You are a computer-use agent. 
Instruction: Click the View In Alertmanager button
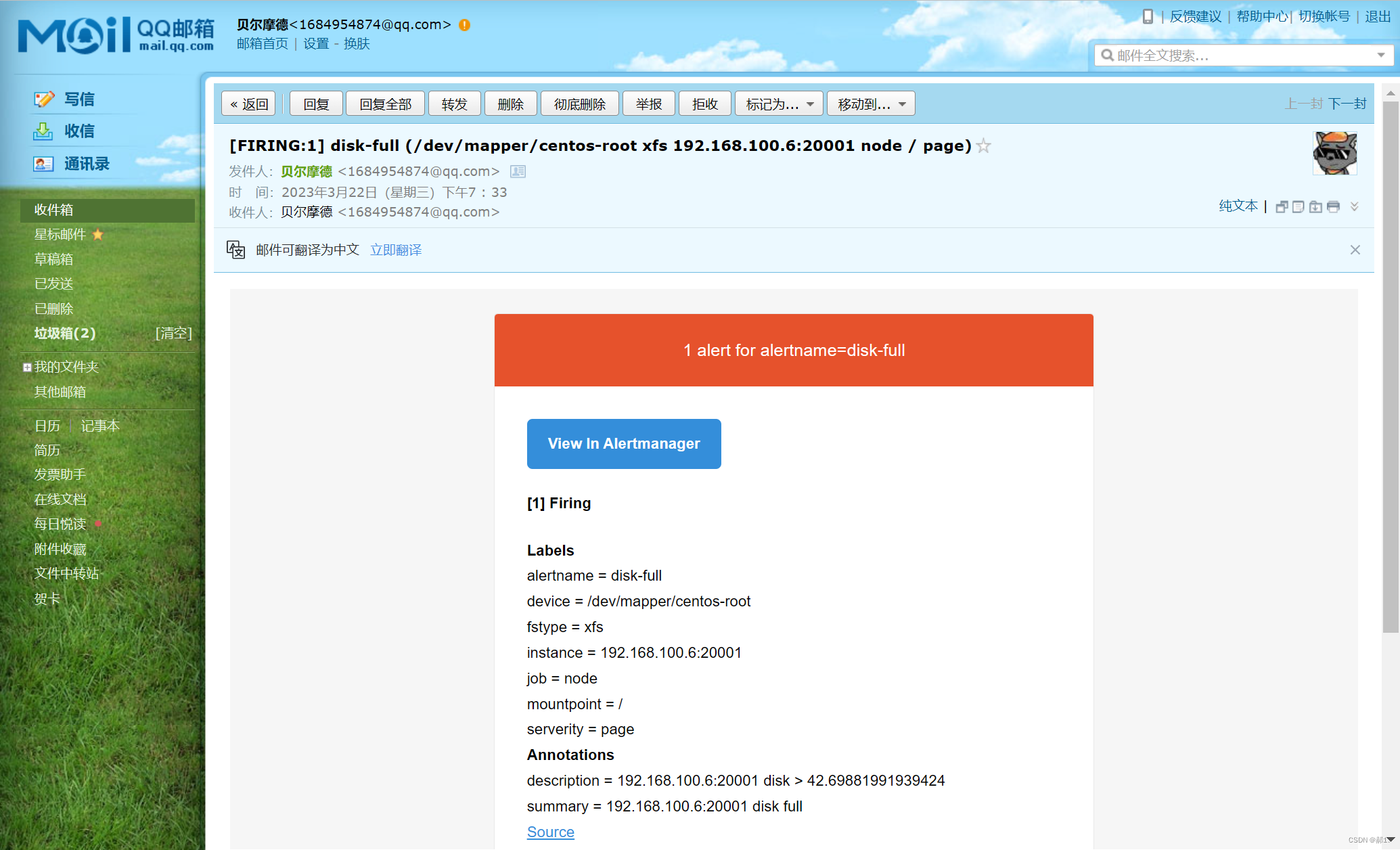(623, 444)
